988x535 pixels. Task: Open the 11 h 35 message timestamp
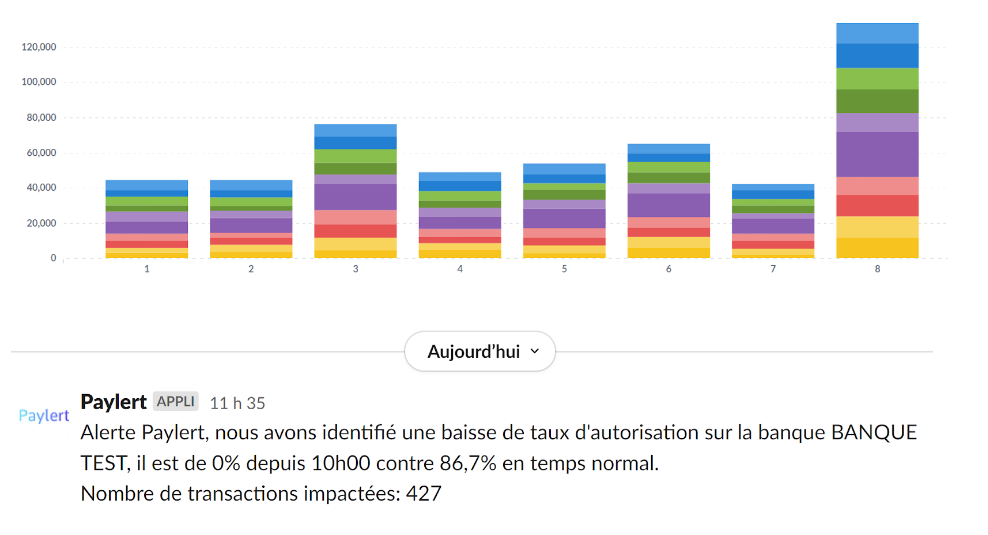coord(237,403)
